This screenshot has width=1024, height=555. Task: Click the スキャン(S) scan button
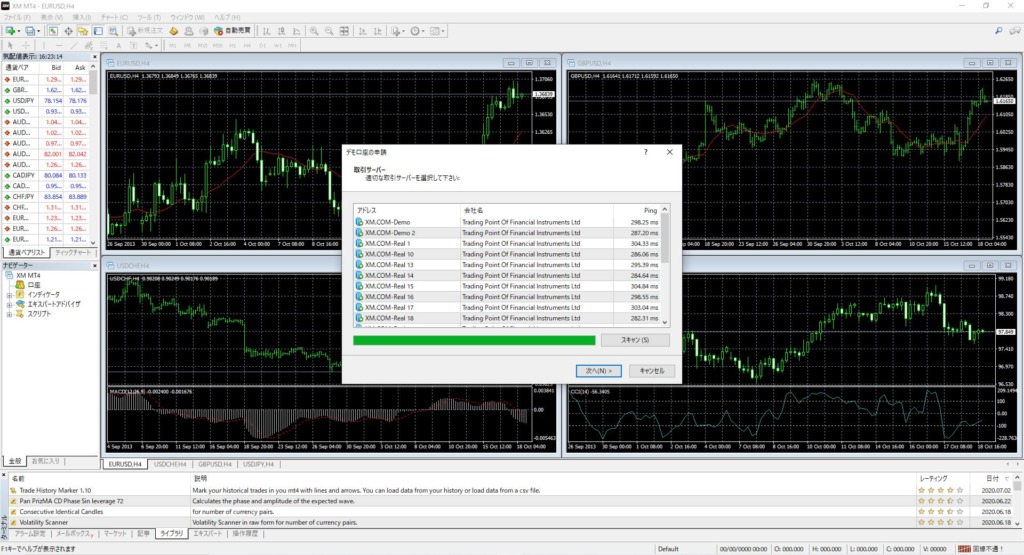[x=635, y=340]
